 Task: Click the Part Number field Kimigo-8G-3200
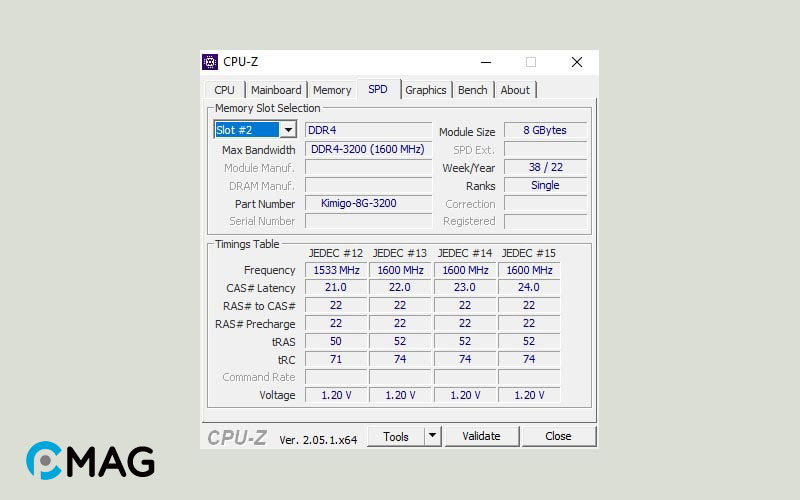(368, 203)
